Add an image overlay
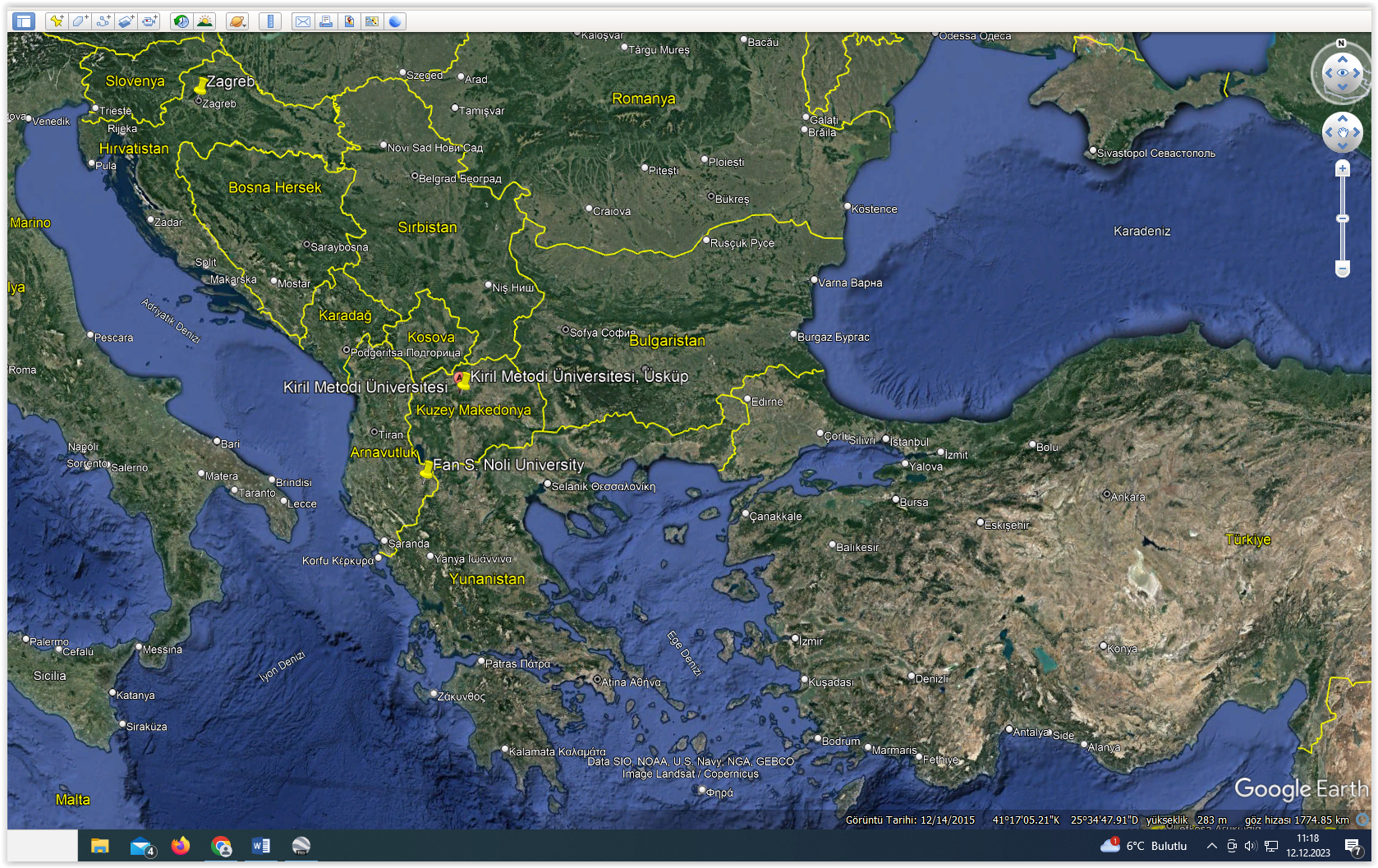Image resolution: width=1378 pixels, height=868 pixels. [x=126, y=21]
